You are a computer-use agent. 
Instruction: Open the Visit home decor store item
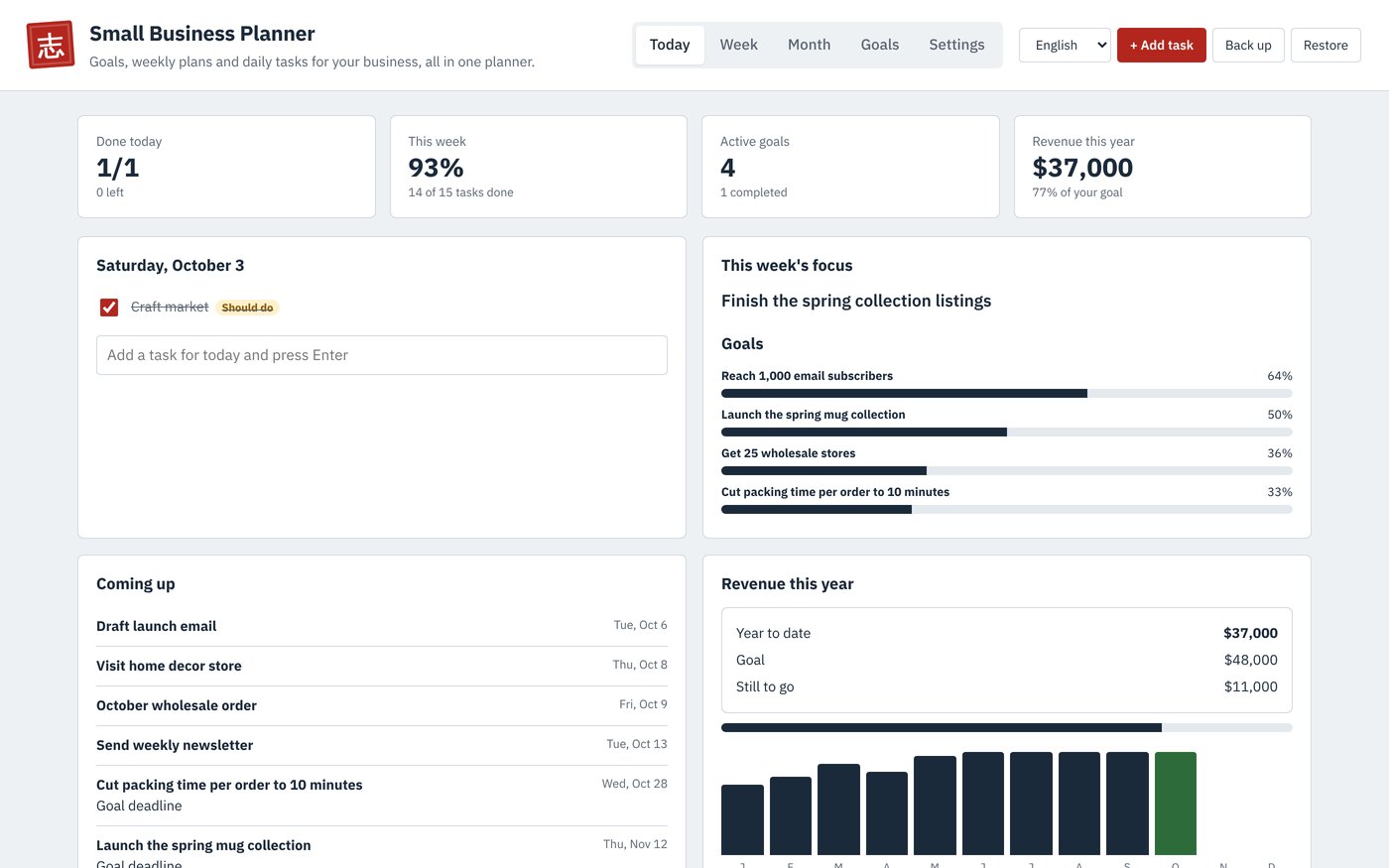click(x=382, y=666)
